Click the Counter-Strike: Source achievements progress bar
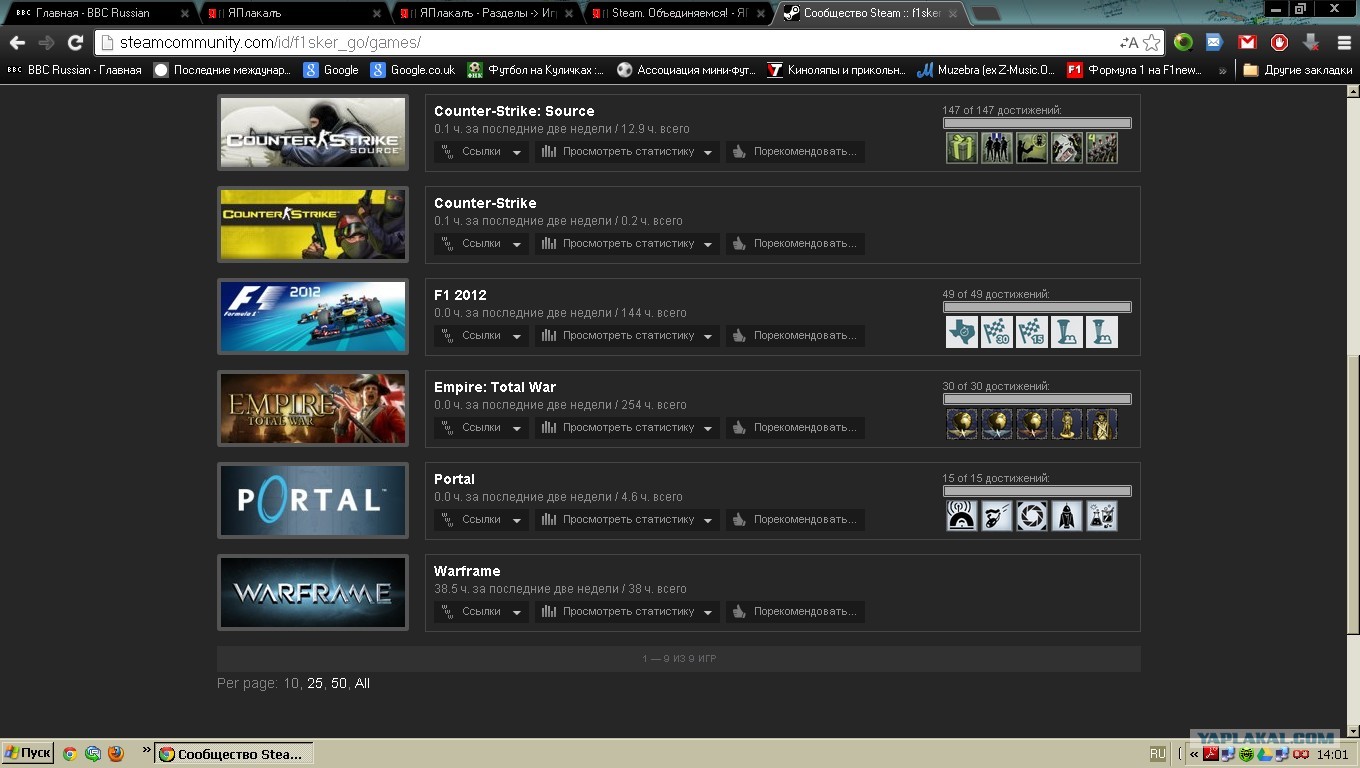 (1037, 124)
